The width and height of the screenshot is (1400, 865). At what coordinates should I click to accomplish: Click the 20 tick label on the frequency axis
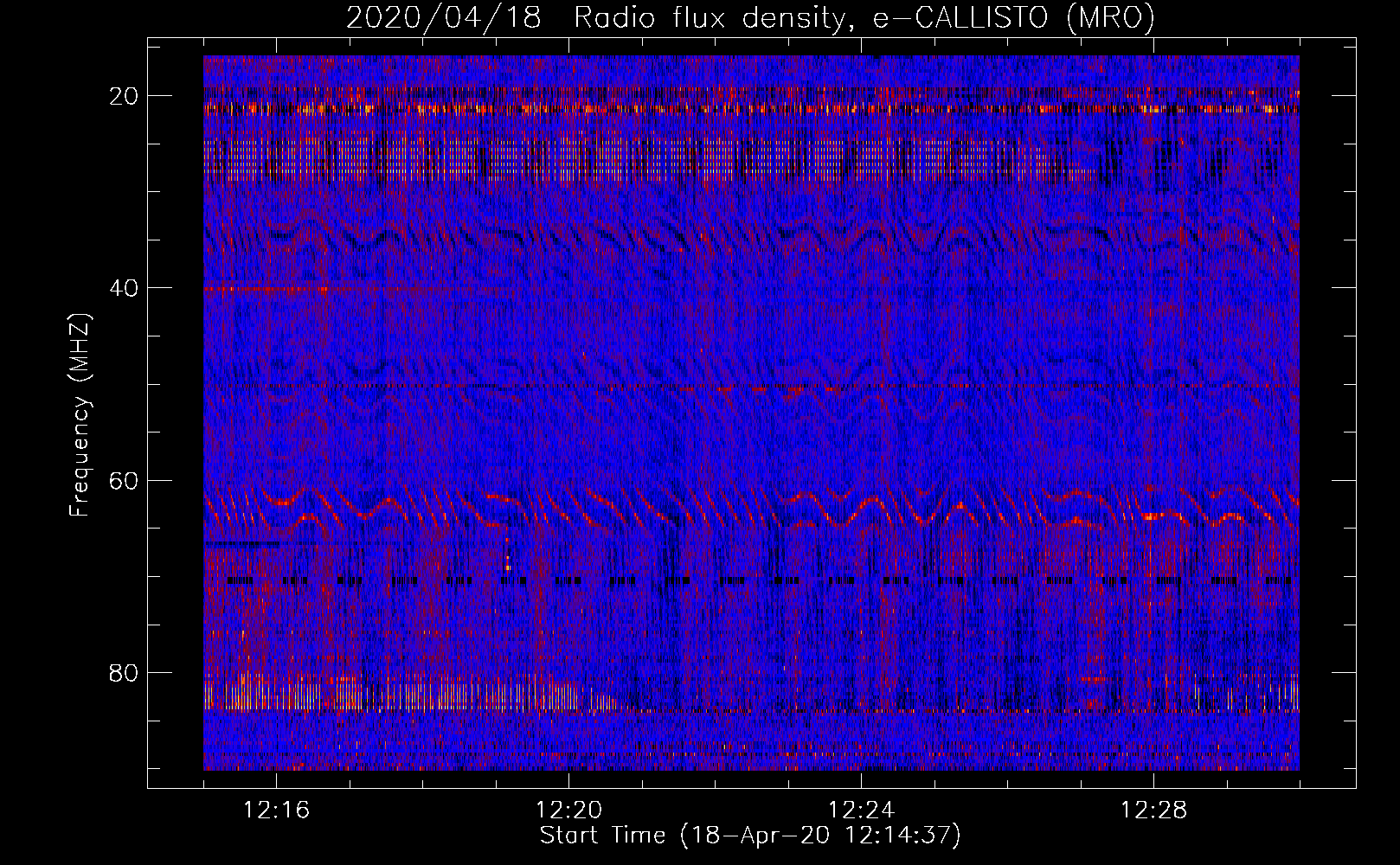tap(125, 96)
